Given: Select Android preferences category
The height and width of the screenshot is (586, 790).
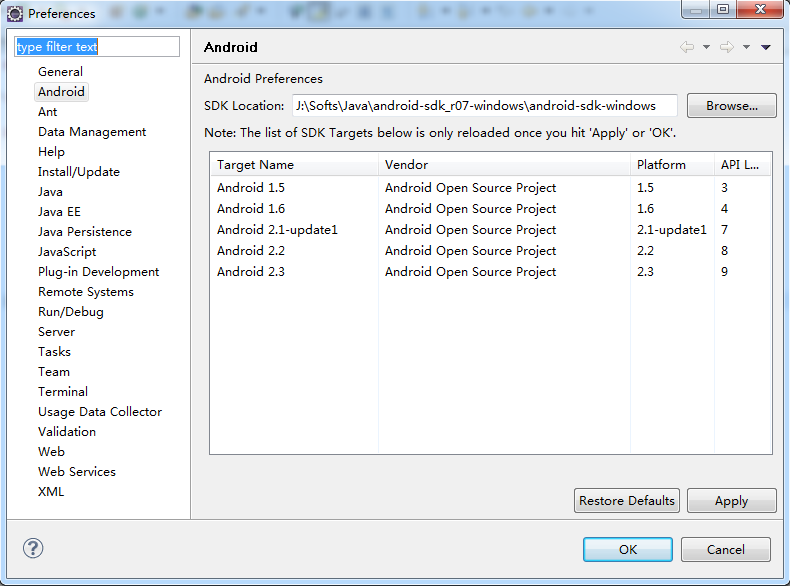Looking at the screenshot, I should [x=61, y=92].
